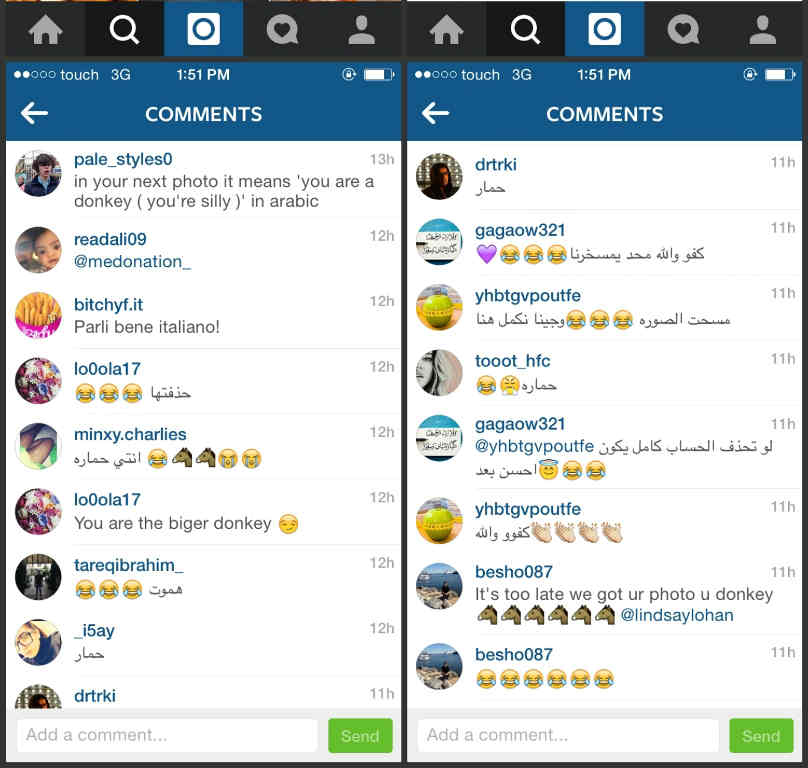Tap back arrow in right Comments header

[x=435, y=113]
